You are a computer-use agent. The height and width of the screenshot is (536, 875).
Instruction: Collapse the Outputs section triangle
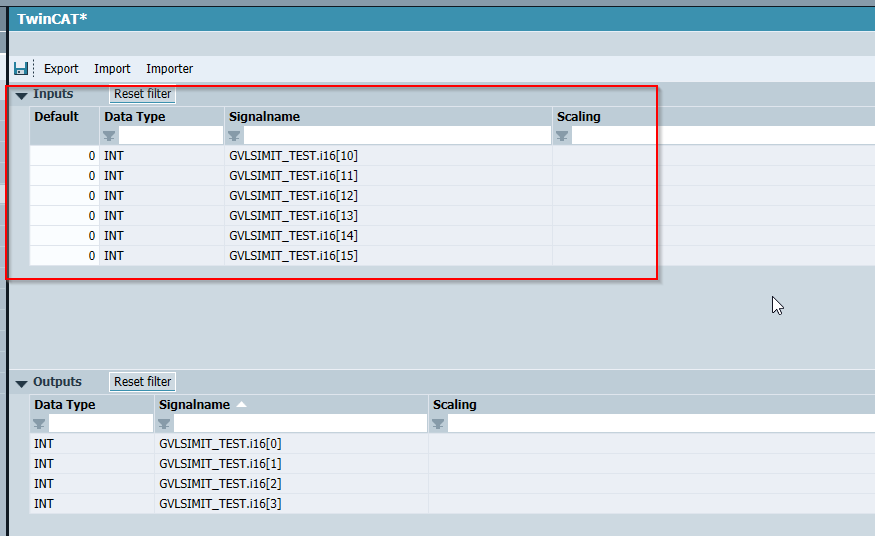[x=21, y=383]
